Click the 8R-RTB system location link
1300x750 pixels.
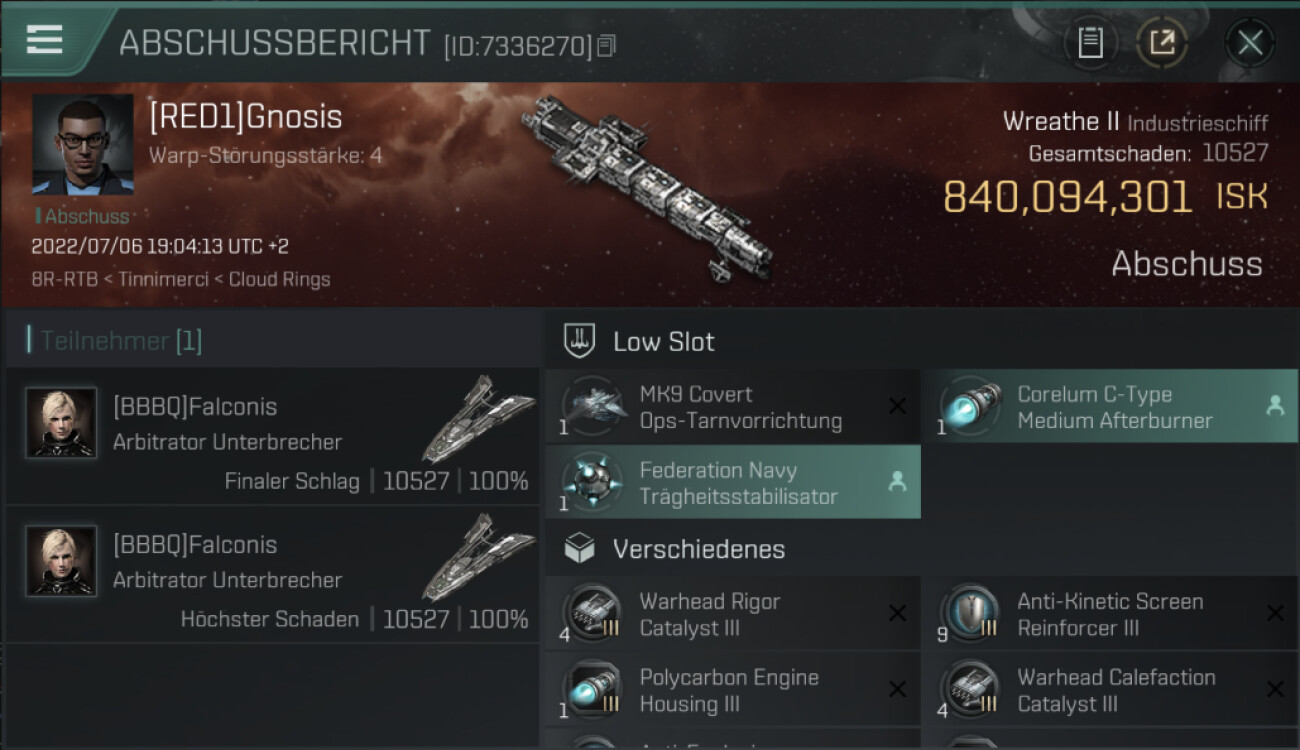(64, 279)
